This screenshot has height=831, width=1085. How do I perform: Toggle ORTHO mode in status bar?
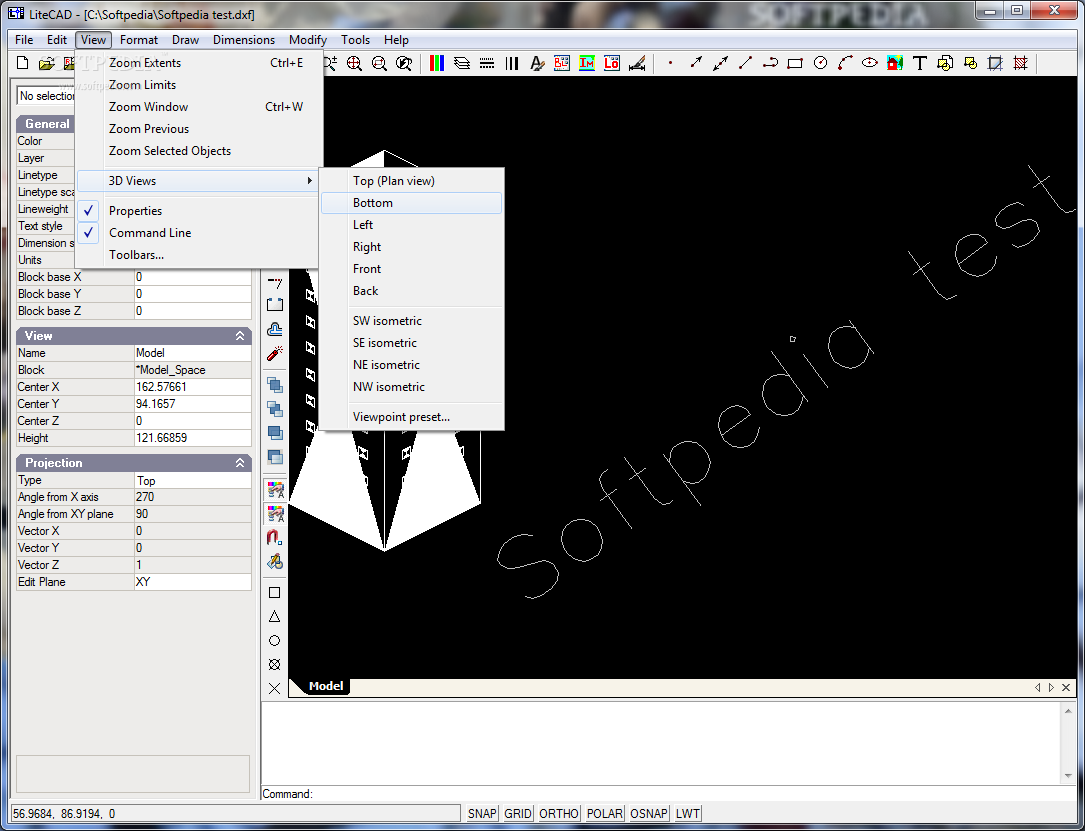[x=558, y=814]
